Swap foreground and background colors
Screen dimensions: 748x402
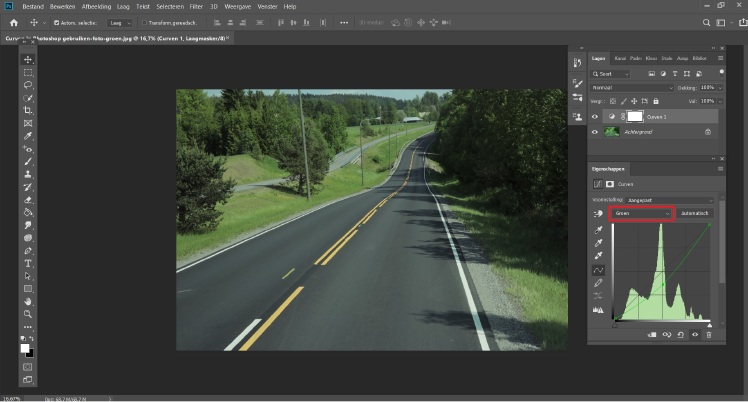[x=31, y=339]
